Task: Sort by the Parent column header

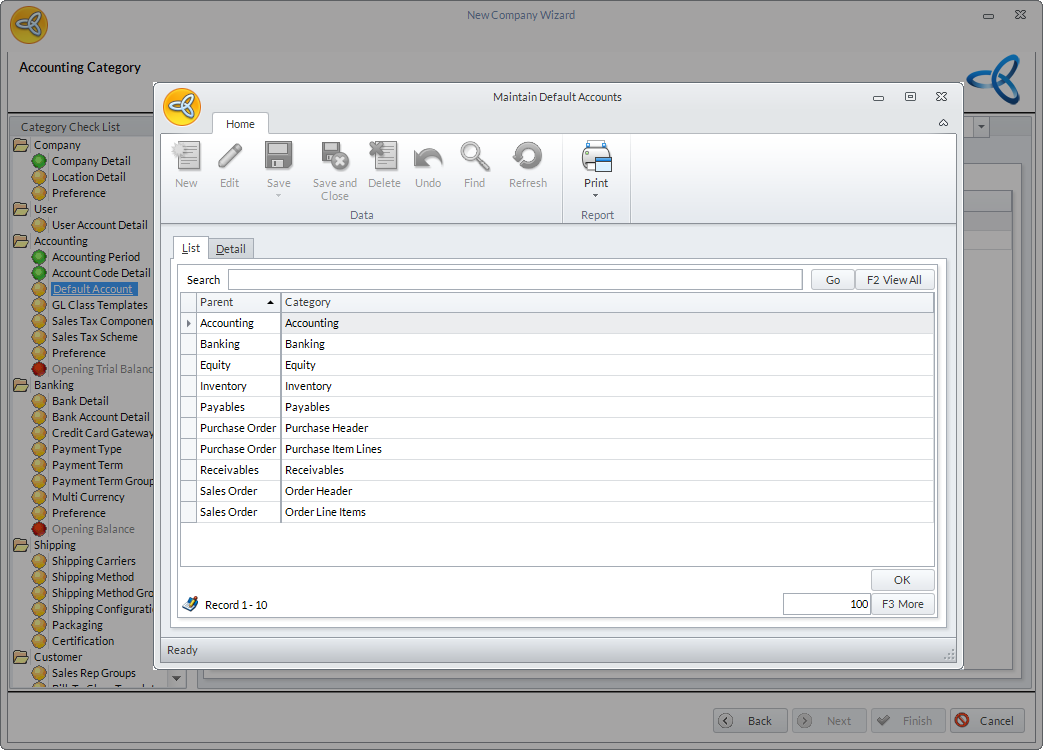Action: (x=237, y=302)
